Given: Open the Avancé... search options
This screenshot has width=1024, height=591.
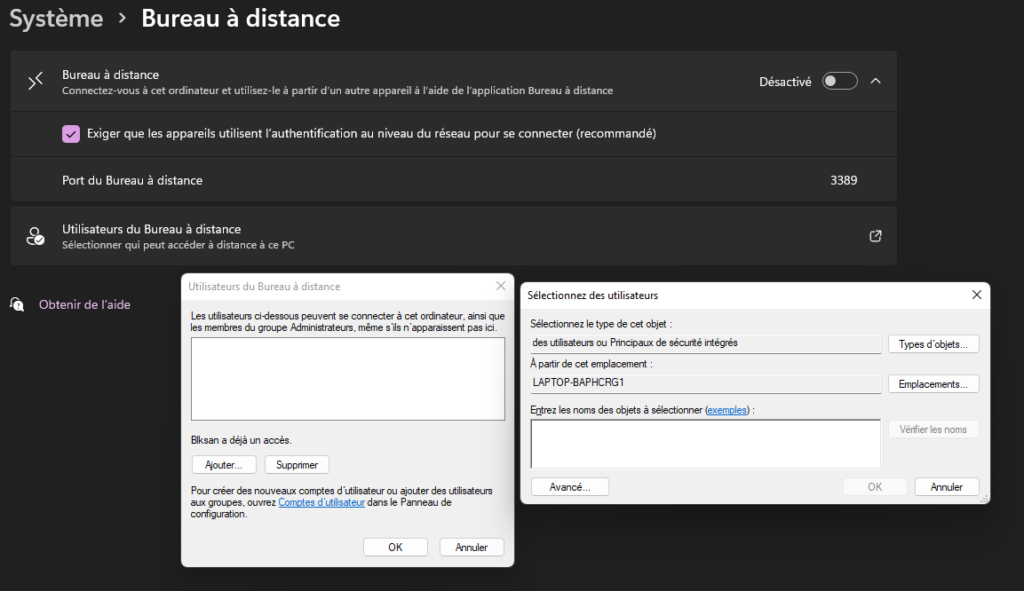Looking at the screenshot, I should (x=570, y=487).
